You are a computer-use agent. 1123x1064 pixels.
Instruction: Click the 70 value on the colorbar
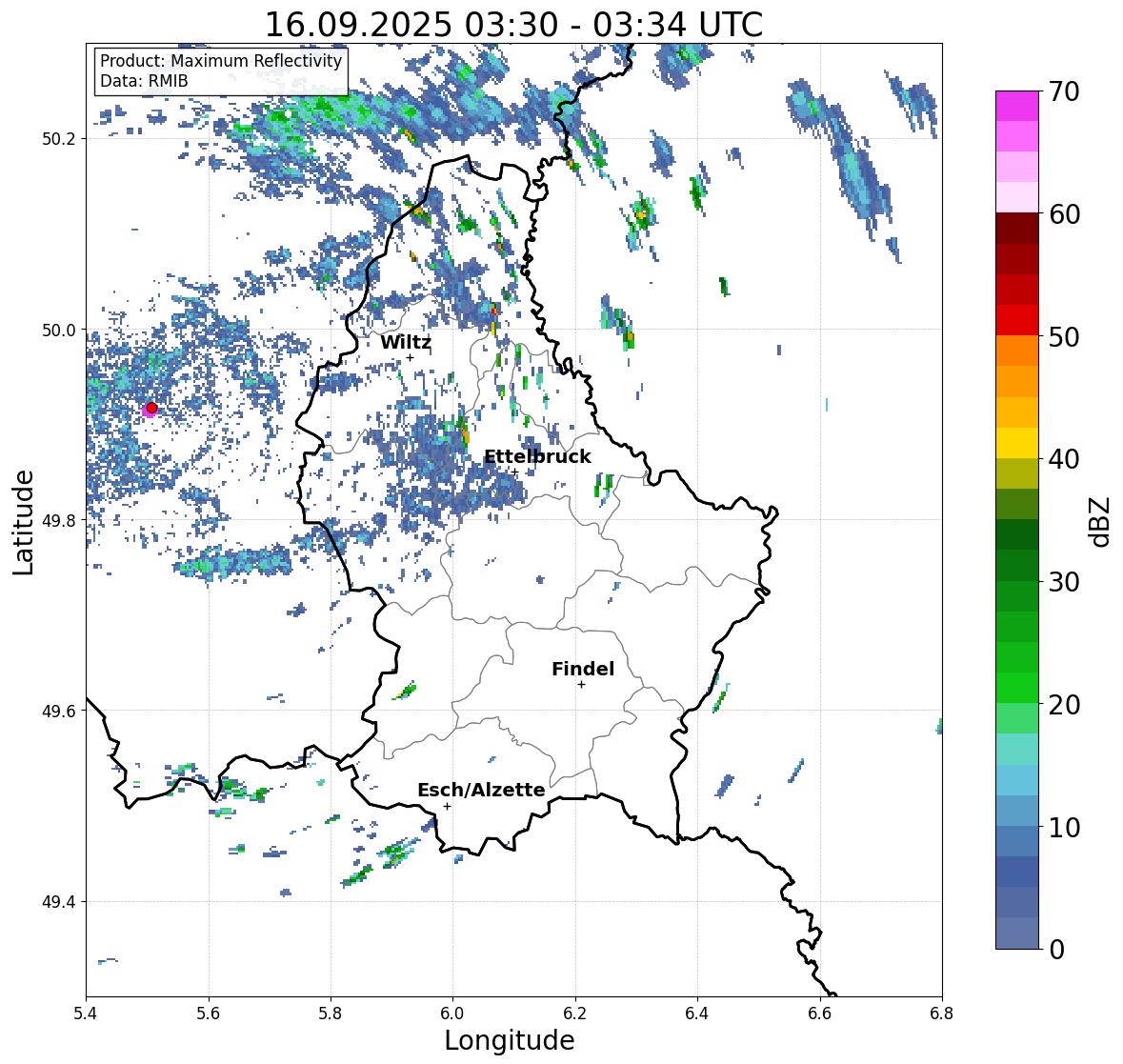(x=1063, y=91)
